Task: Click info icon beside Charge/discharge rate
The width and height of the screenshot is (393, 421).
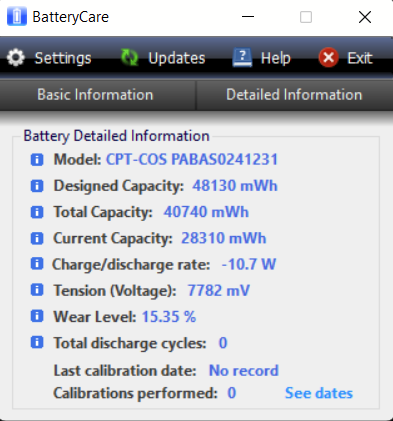Action: pyautogui.click(x=37, y=264)
